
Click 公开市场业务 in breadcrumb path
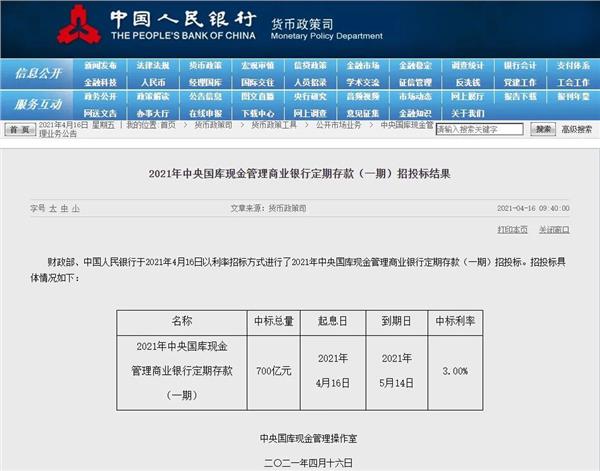tap(336, 126)
